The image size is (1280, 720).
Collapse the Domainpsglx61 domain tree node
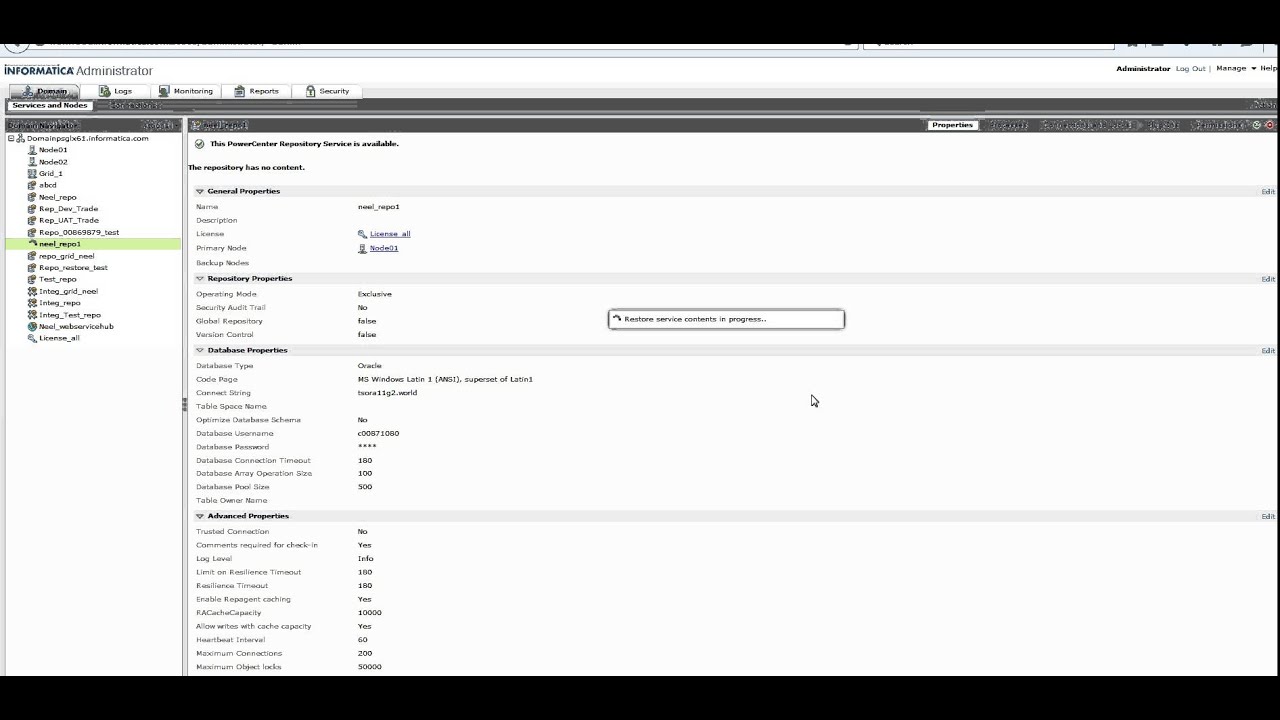[x=11, y=138]
